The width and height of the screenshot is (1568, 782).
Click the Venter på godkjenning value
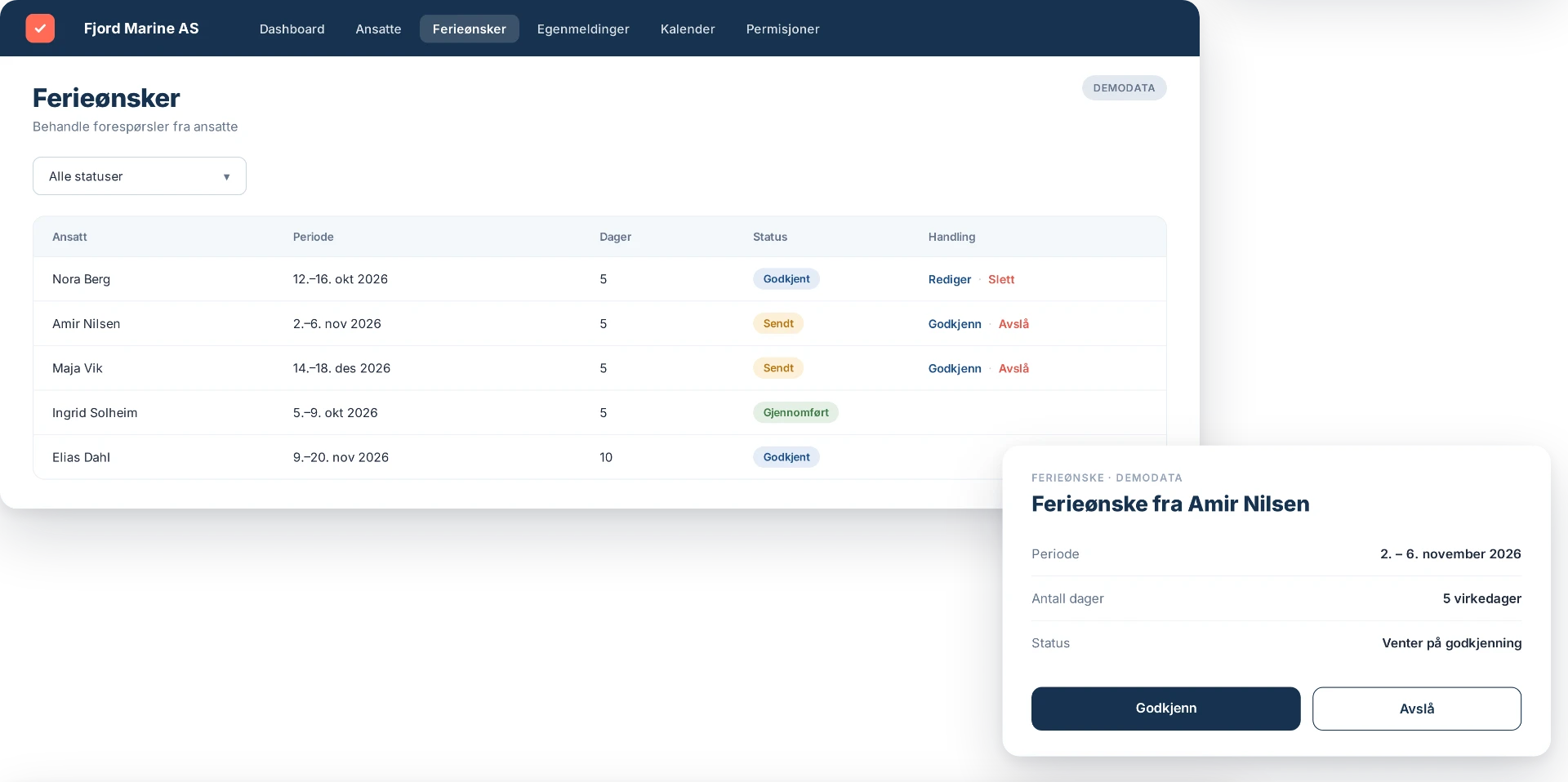click(x=1451, y=643)
